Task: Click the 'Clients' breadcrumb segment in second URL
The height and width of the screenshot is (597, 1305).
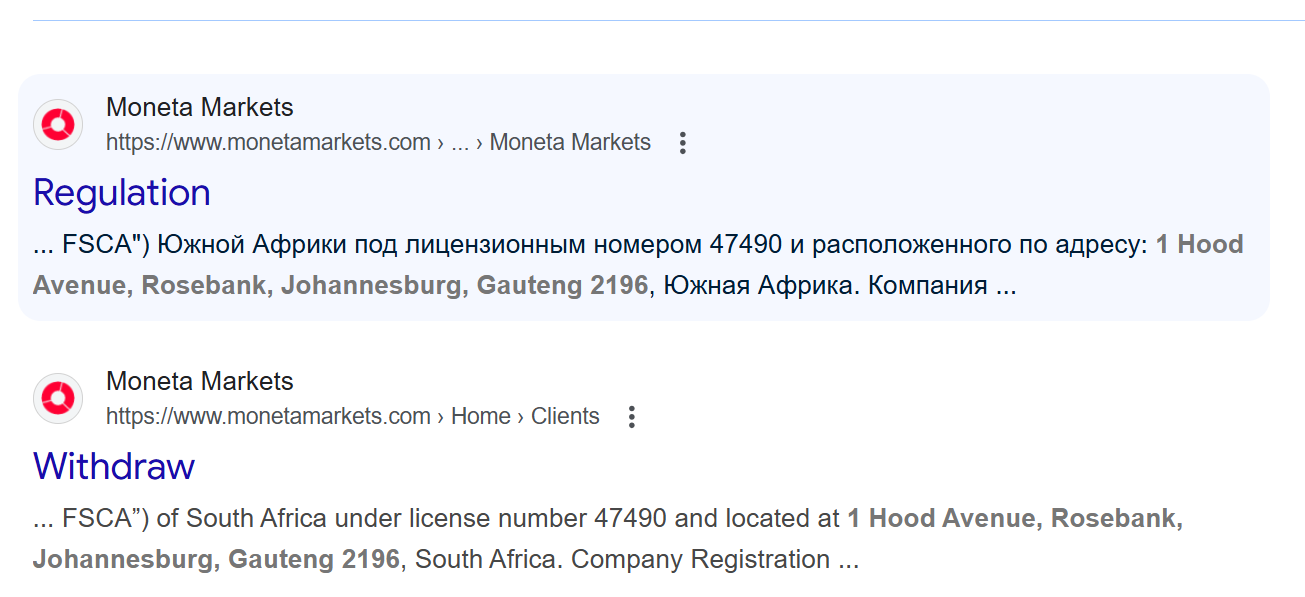Action: click(x=565, y=417)
